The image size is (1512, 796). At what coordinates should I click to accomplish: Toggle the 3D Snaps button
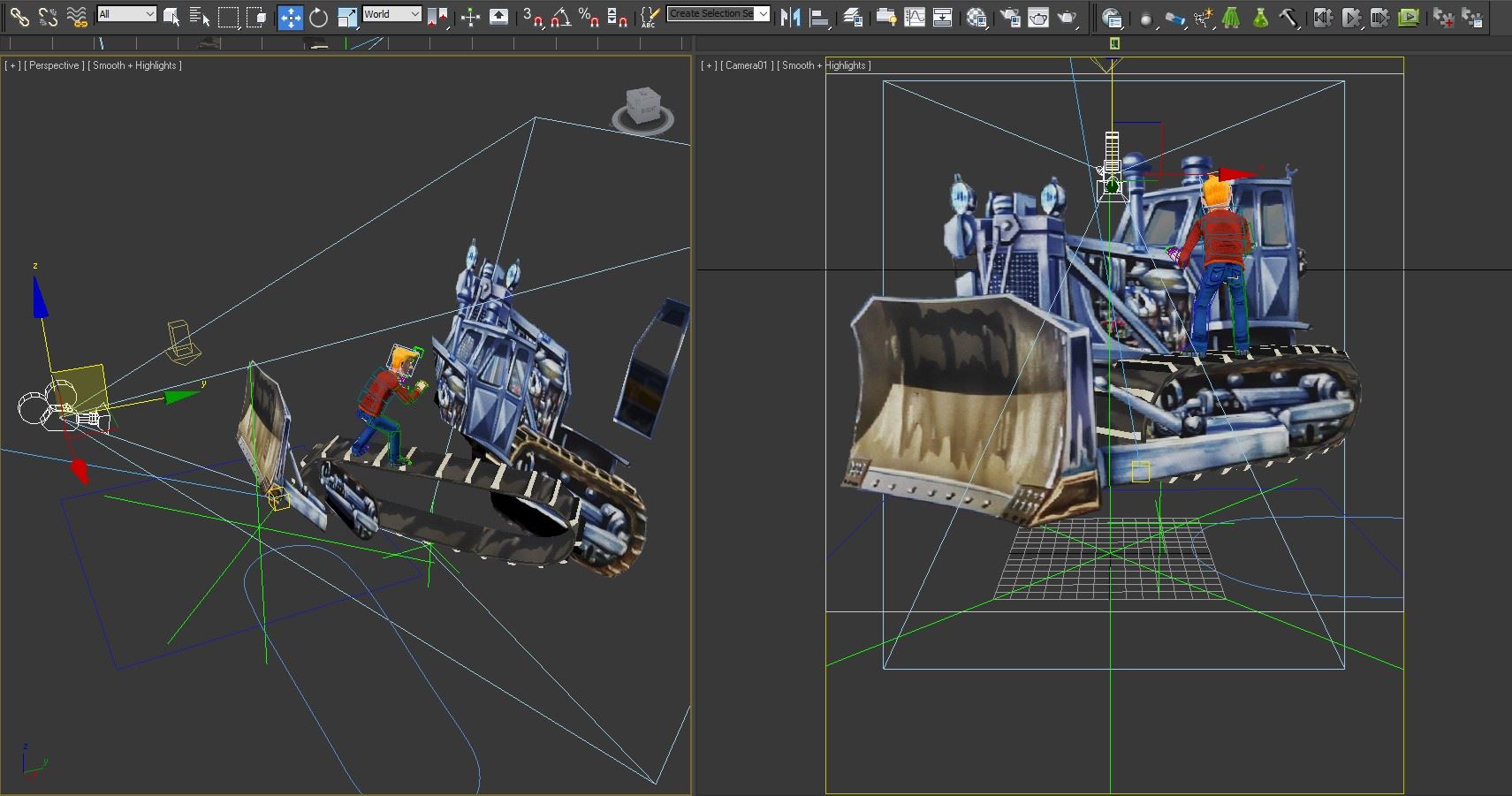coord(532,17)
